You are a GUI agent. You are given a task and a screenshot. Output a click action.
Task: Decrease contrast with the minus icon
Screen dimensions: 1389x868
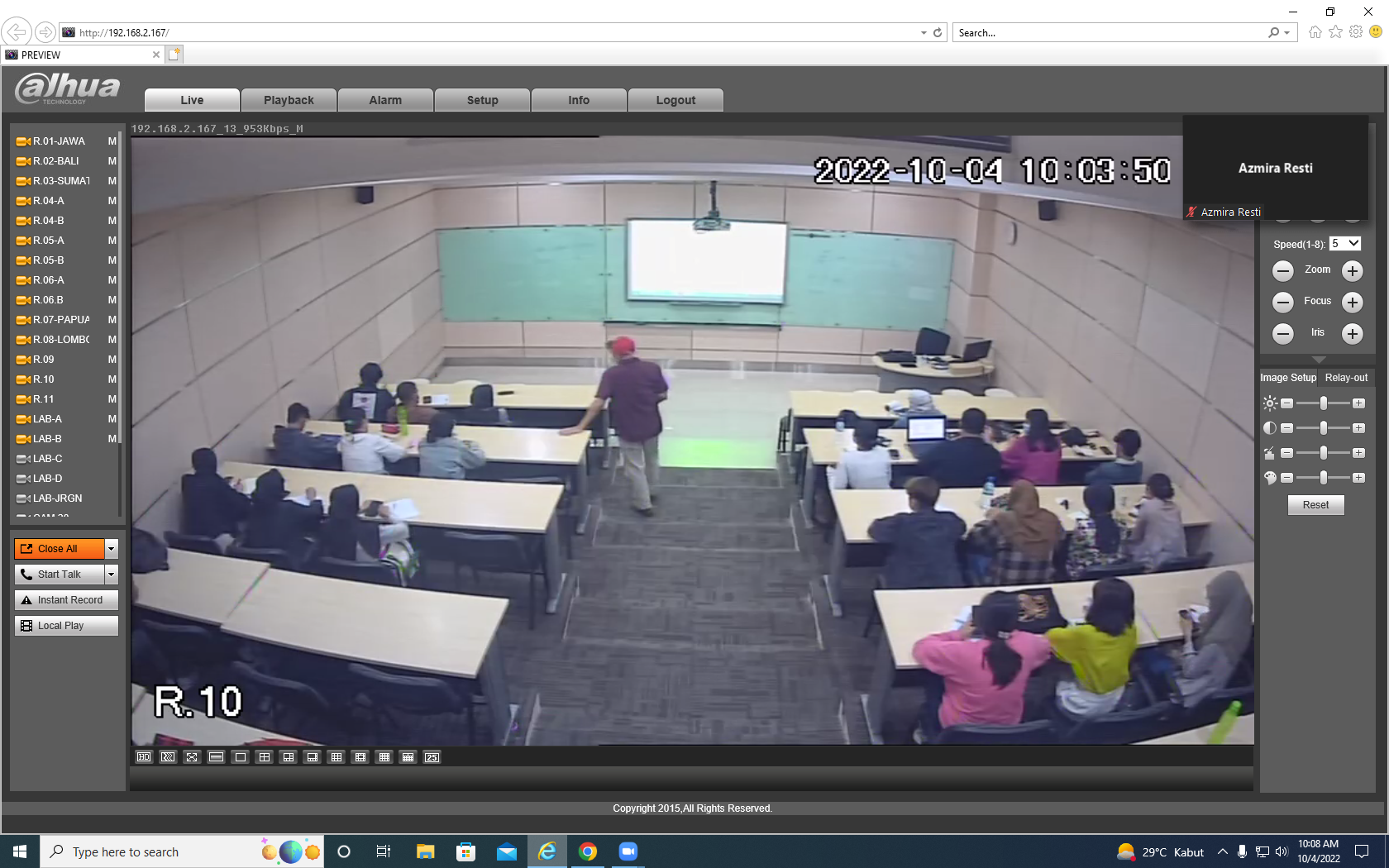1286,428
